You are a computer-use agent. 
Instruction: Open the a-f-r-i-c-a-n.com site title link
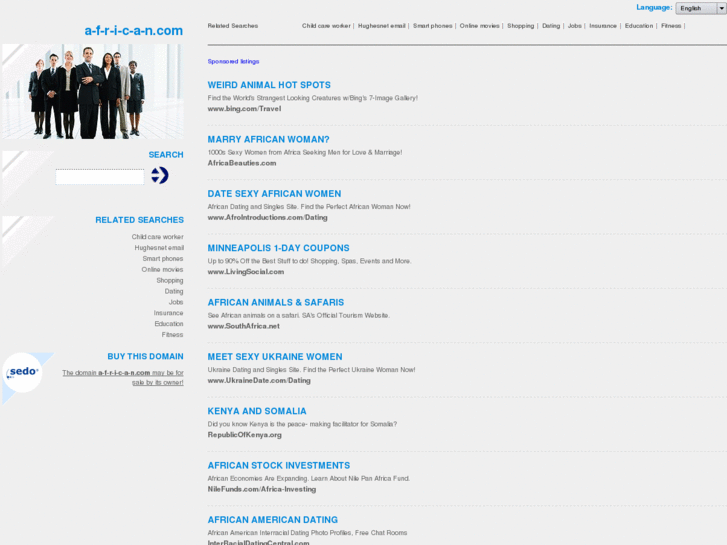[134, 31]
